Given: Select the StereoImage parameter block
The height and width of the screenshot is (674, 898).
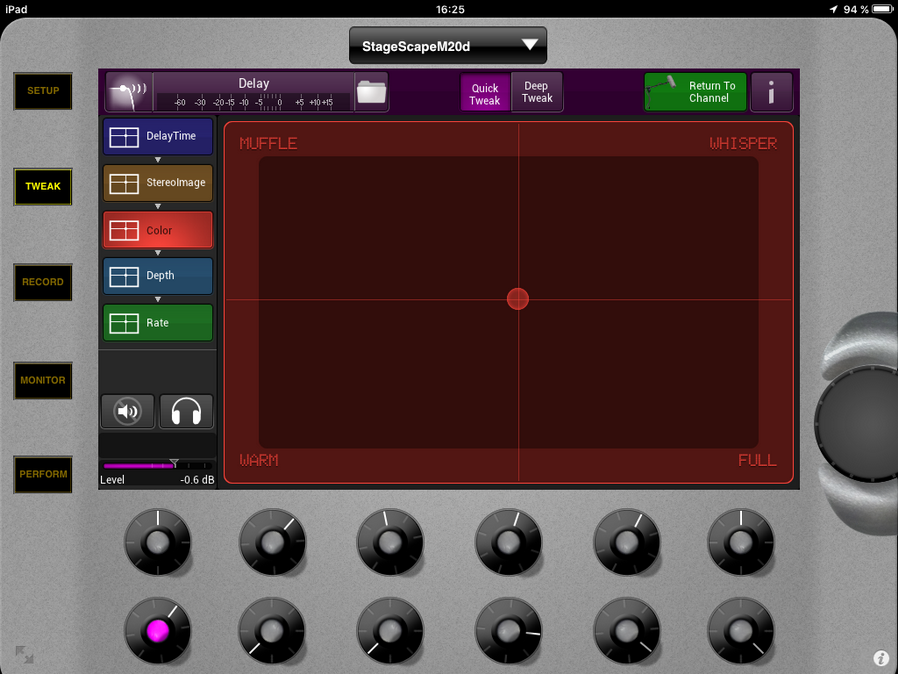Looking at the screenshot, I should (158, 183).
